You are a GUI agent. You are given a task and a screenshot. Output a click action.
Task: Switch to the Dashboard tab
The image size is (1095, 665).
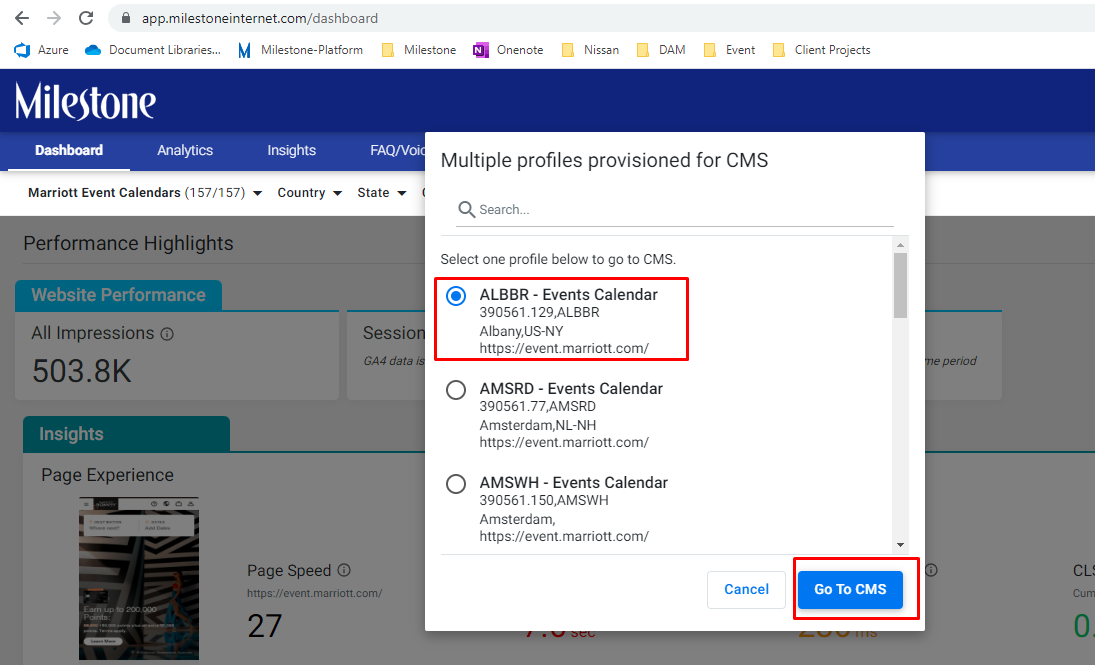69,150
